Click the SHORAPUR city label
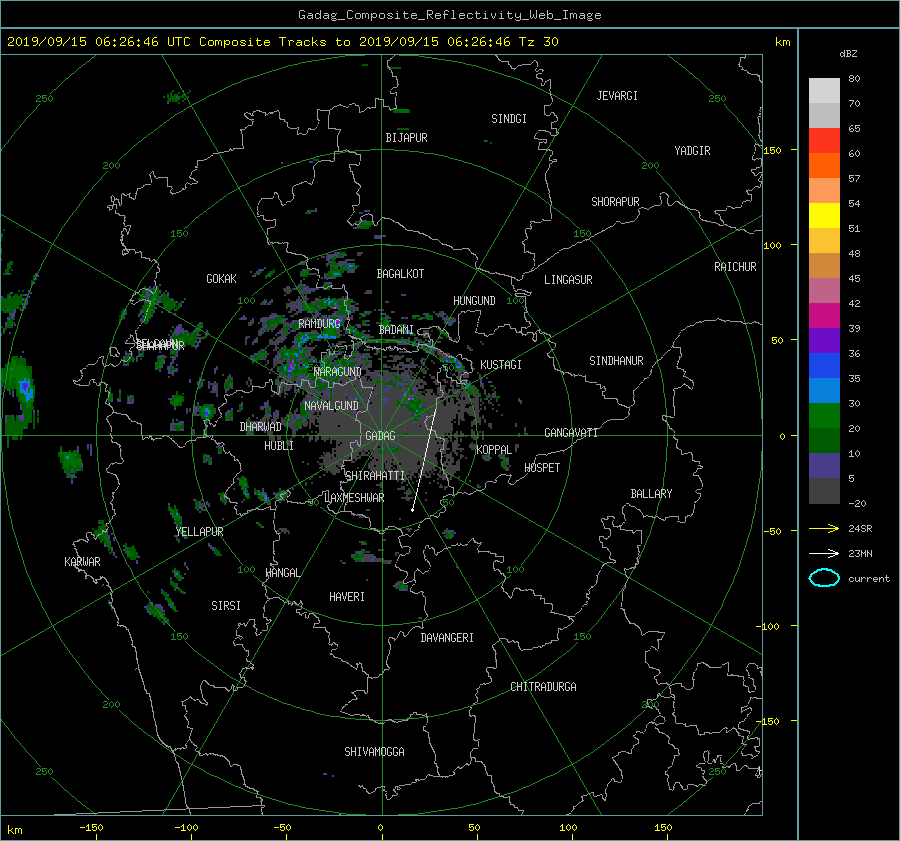 (615, 202)
